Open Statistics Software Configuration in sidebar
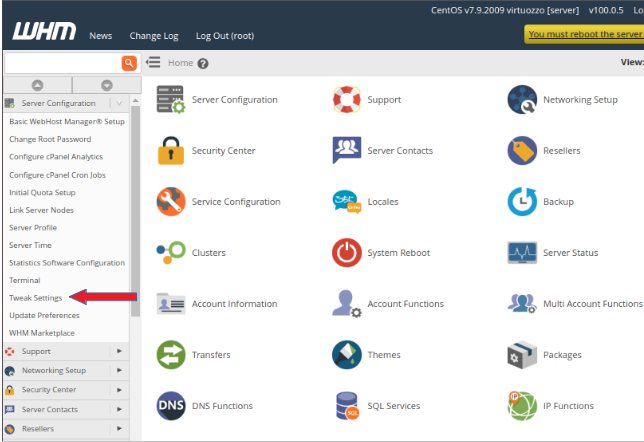 tap(67, 263)
